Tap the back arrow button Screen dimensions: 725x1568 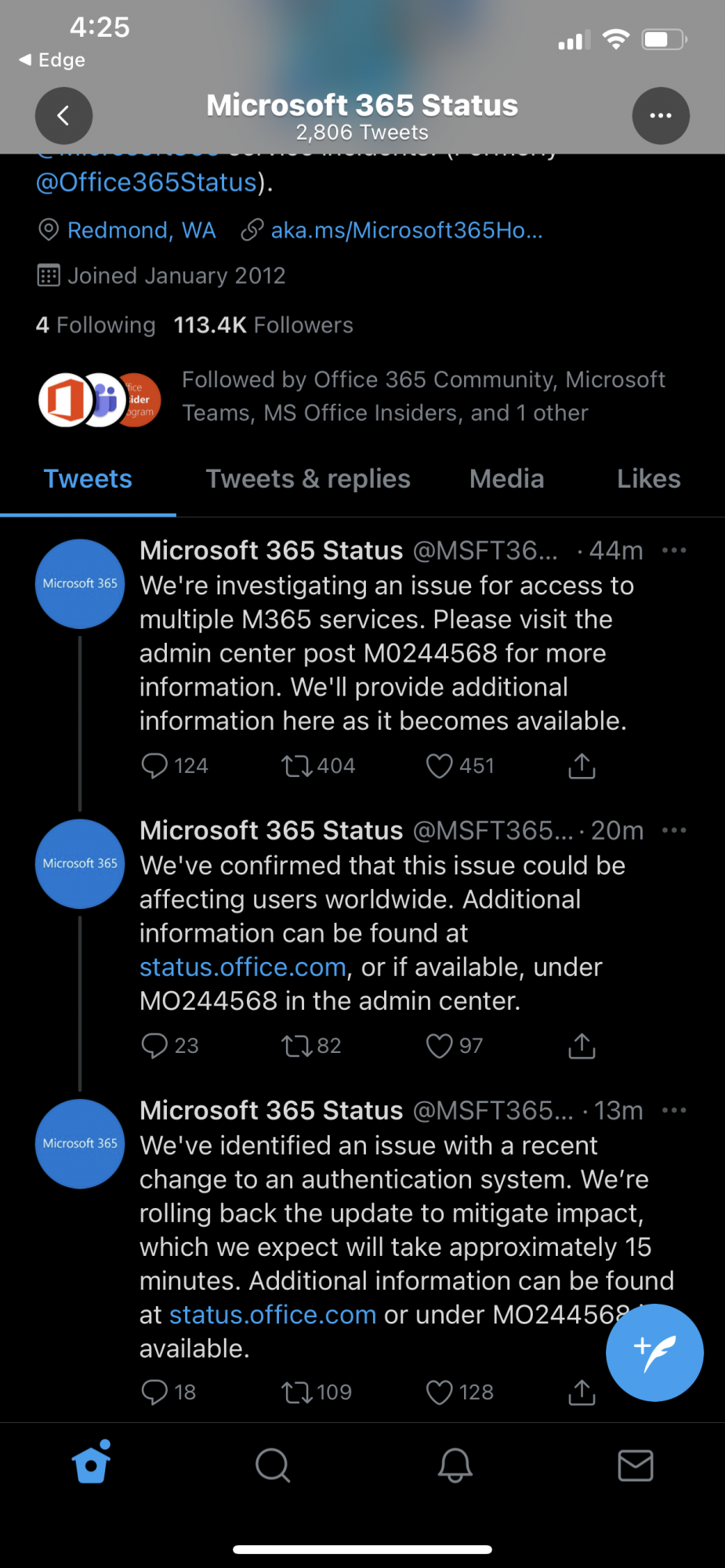tap(63, 116)
